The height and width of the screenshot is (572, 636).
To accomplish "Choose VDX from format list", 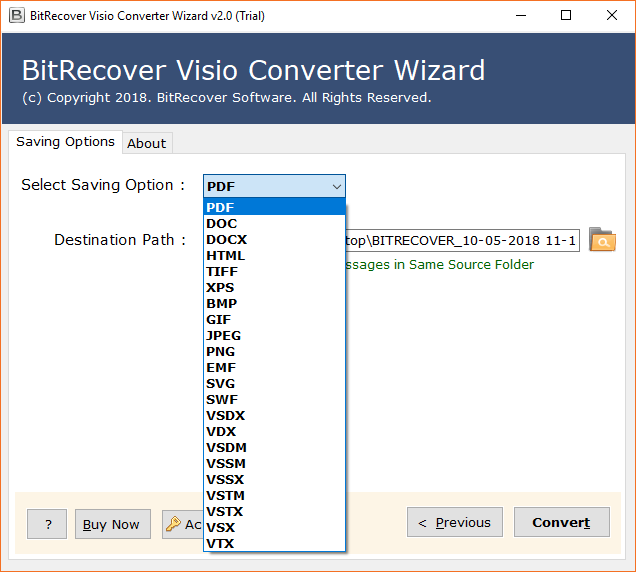I will (274, 432).
